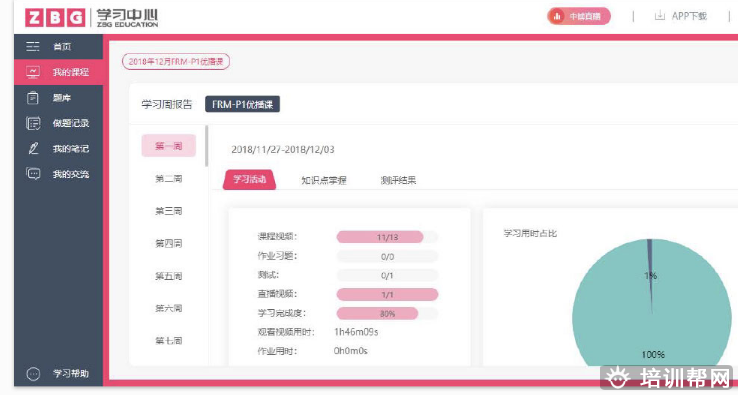
Task: Select 第二周 in the week list
Action: tap(168, 179)
